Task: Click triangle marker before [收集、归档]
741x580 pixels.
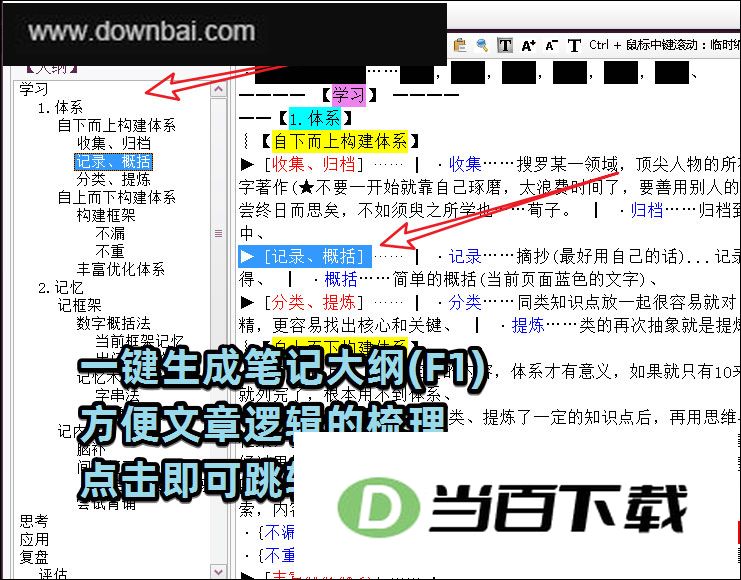Action: [248, 164]
